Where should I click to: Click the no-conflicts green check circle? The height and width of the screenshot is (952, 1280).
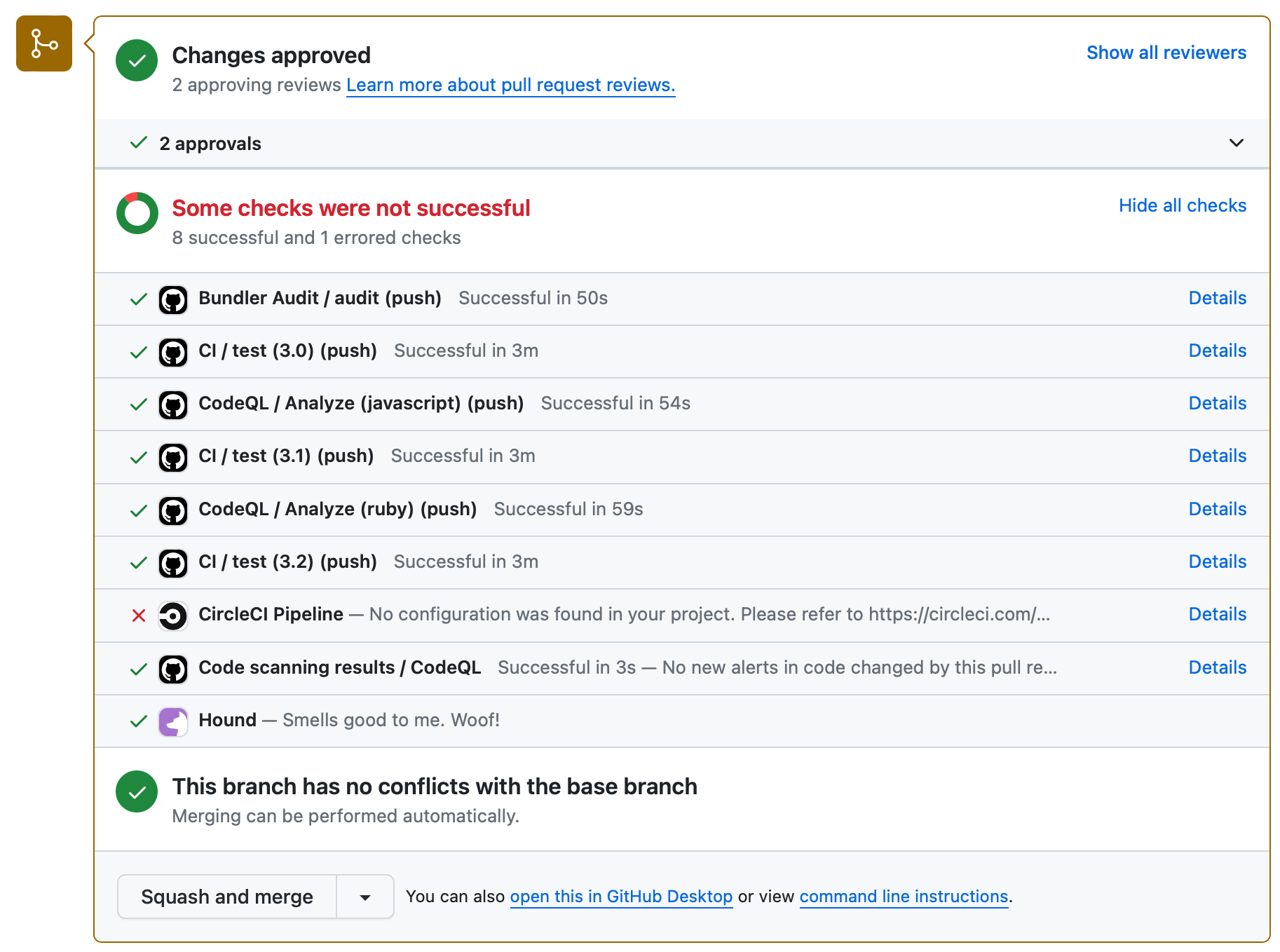(137, 791)
